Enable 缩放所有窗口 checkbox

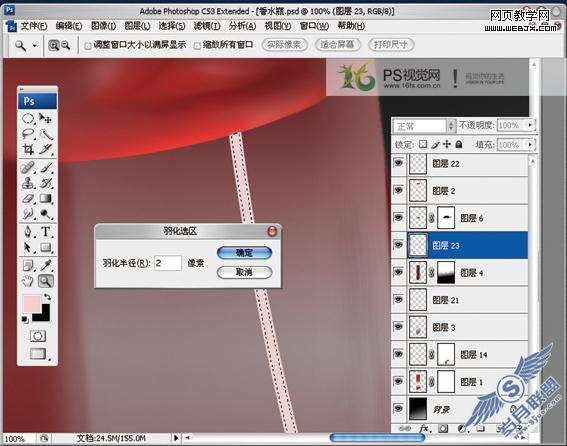pos(197,46)
